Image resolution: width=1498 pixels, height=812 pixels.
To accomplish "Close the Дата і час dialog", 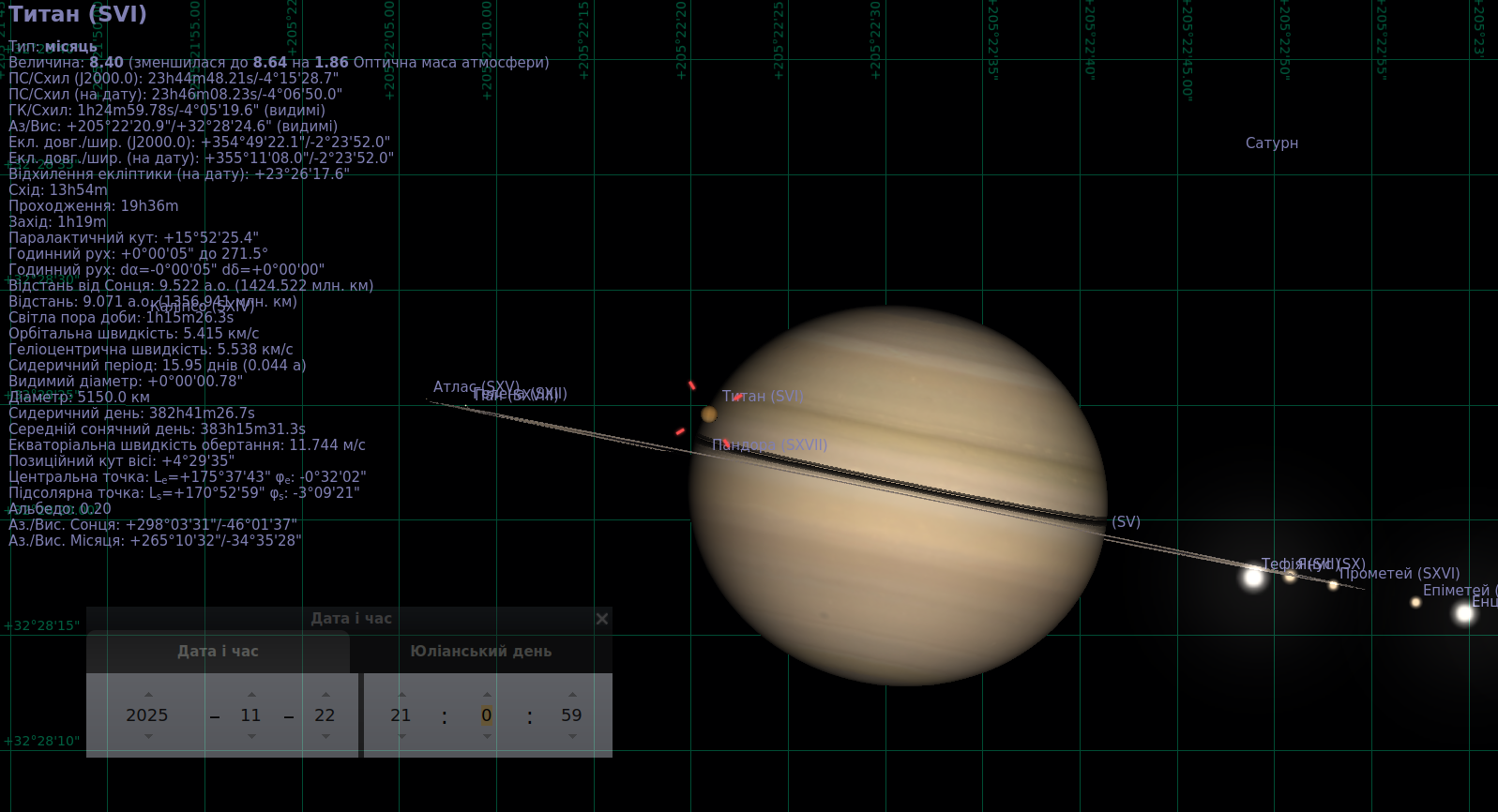I will point(602,619).
